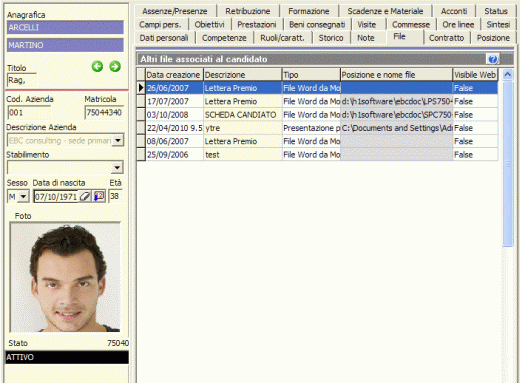Screen dimensions: 520x383
Task: Click False cell in SCHEDA CANDIDATO row
Action: pos(475,115)
